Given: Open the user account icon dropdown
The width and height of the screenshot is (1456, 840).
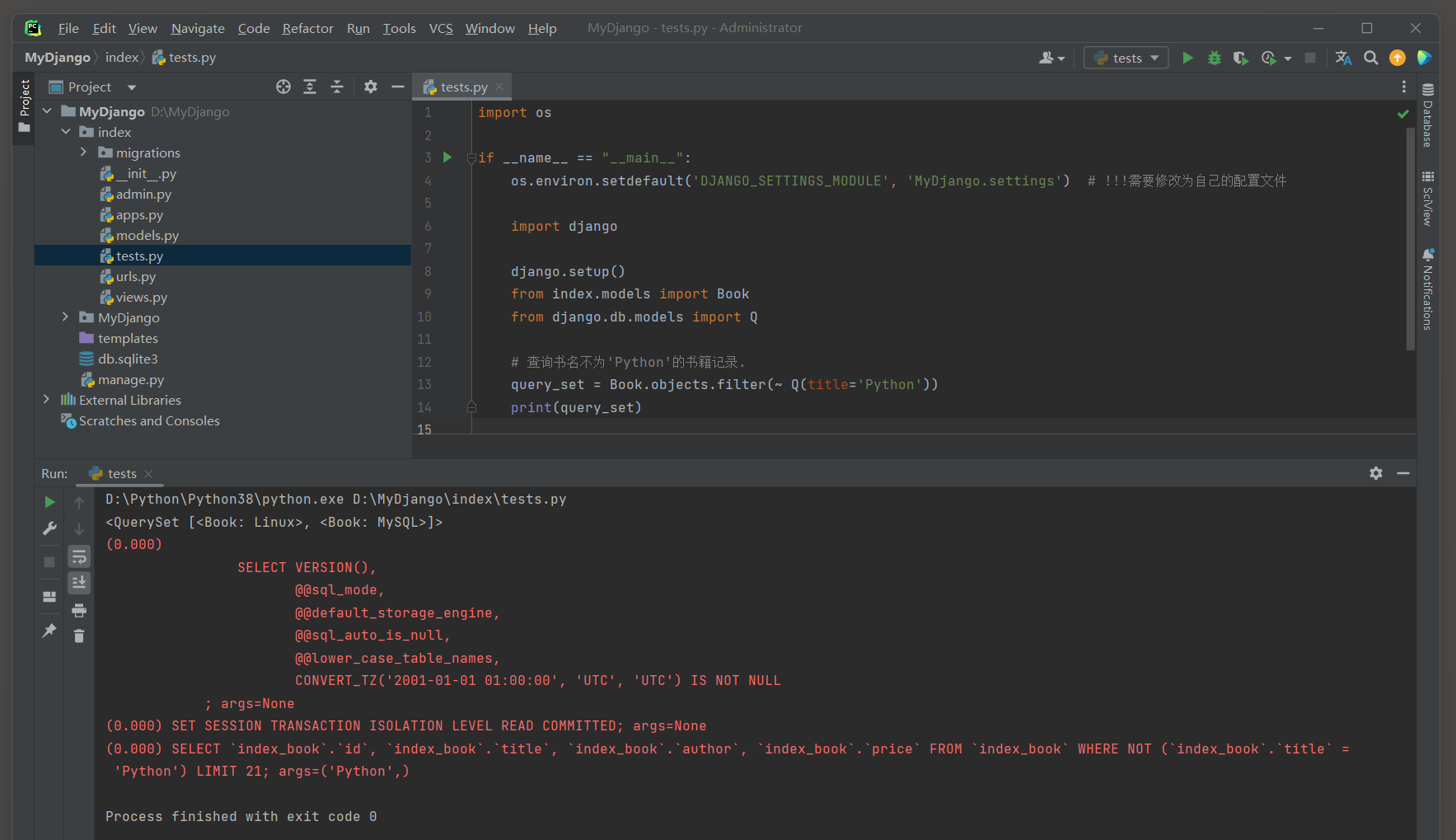Looking at the screenshot, I should [x=1051, y=58].
